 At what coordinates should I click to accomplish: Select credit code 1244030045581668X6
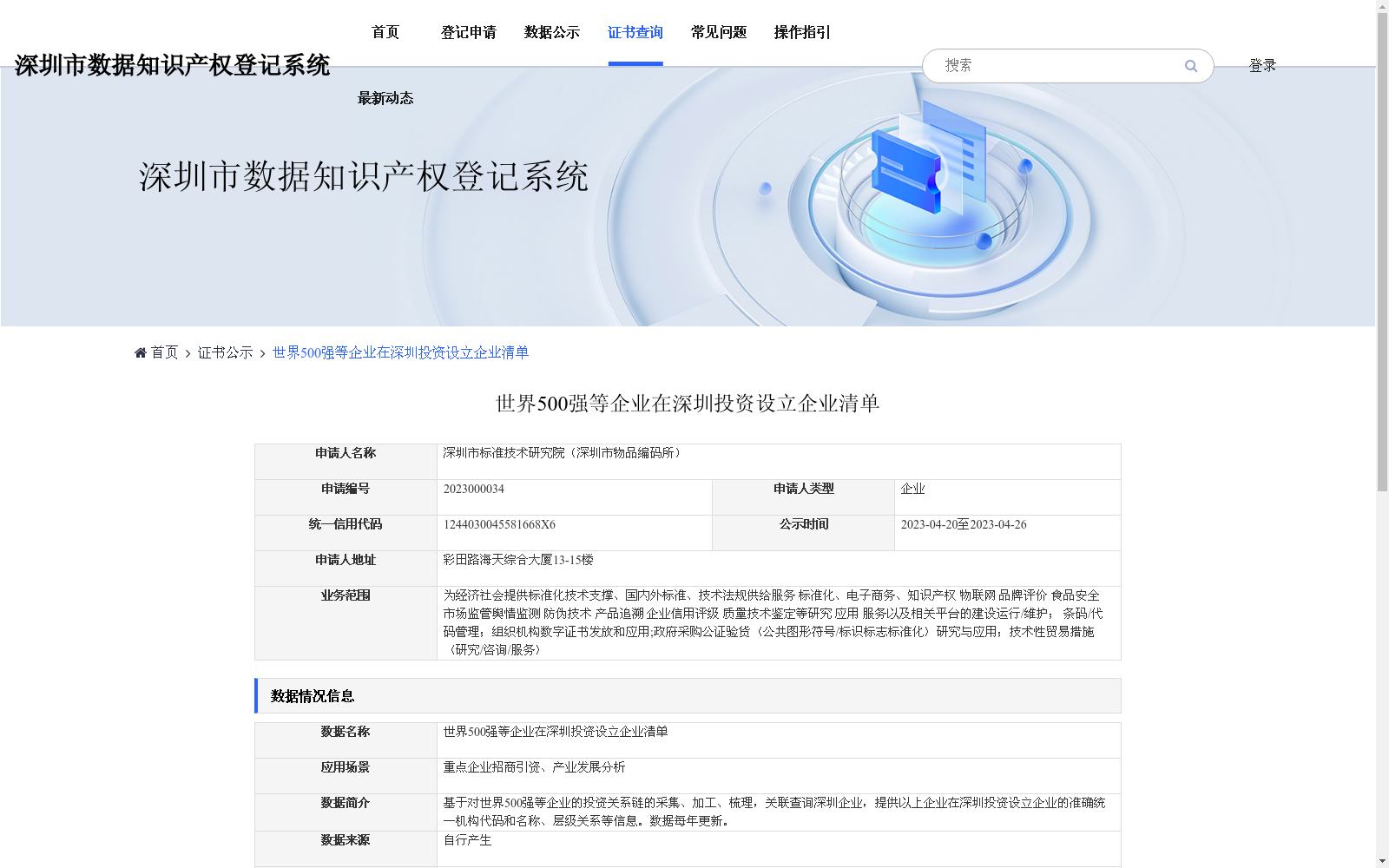point(499,524)
